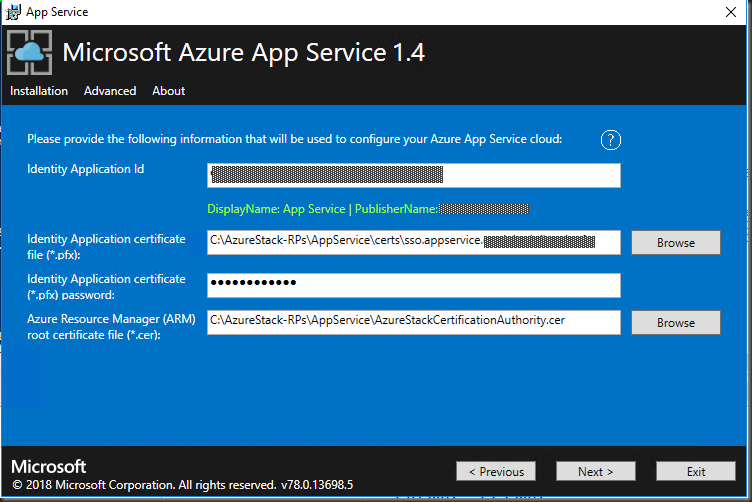Viewport: 752px width, 502px height.
Task: Click the Microsoft Azure App Service 1.4 heading
Action: click(243, 53)
